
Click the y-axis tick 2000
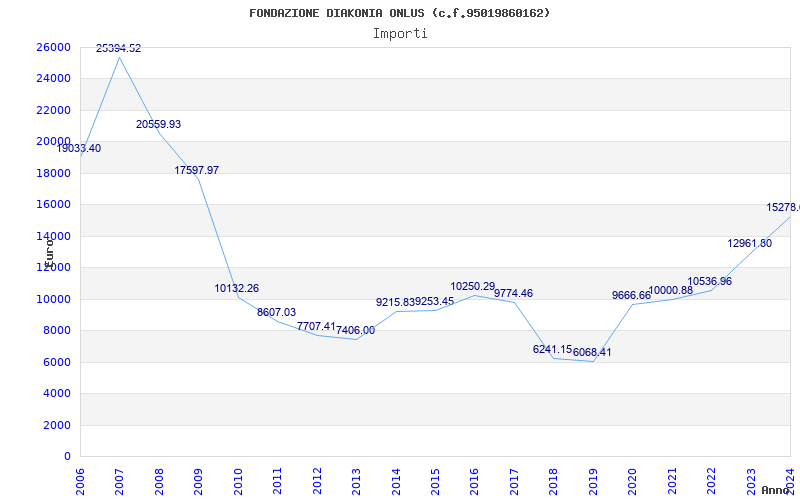click(57, 425)
